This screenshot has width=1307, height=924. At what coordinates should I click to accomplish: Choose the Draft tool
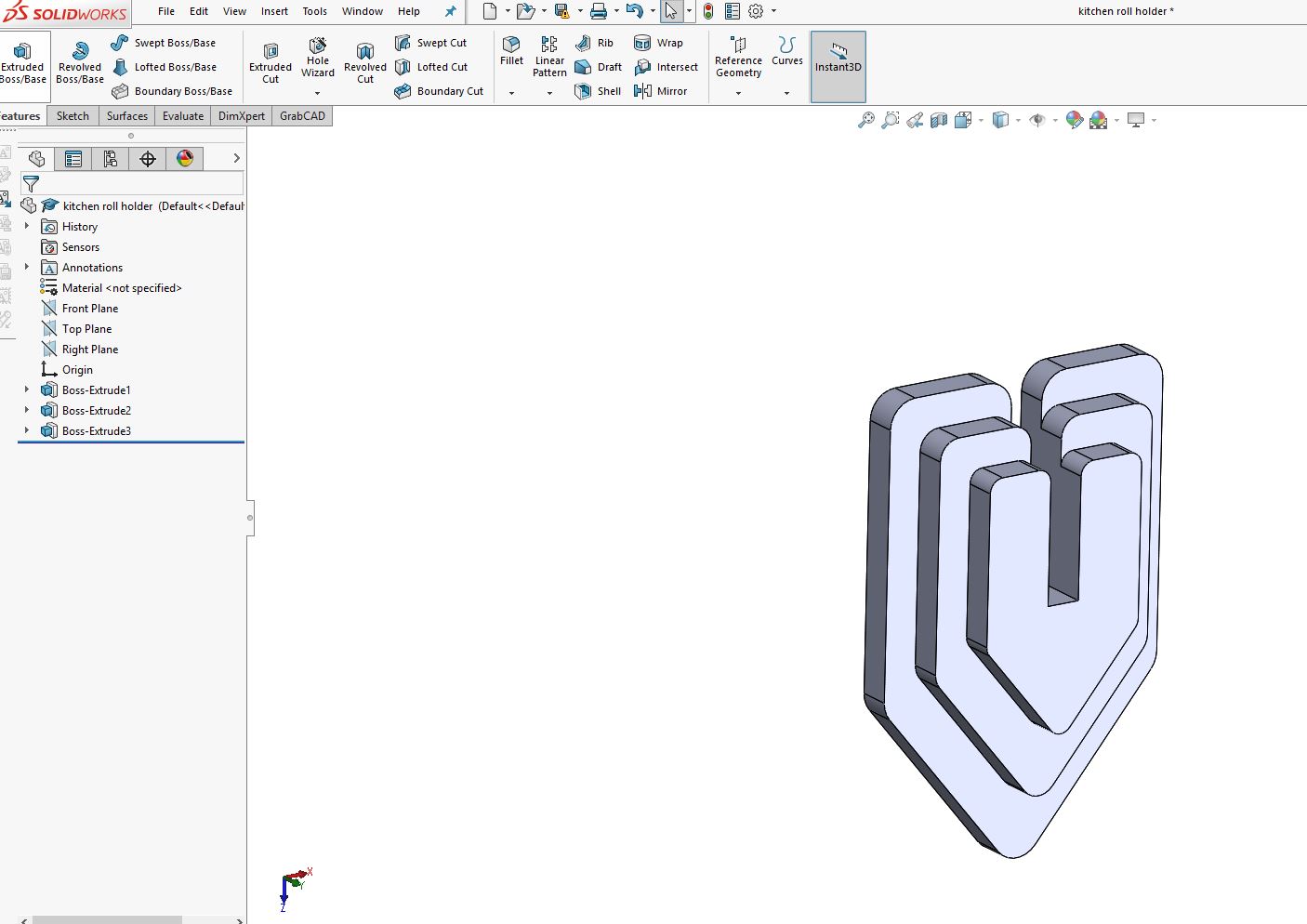coord(599,67)
